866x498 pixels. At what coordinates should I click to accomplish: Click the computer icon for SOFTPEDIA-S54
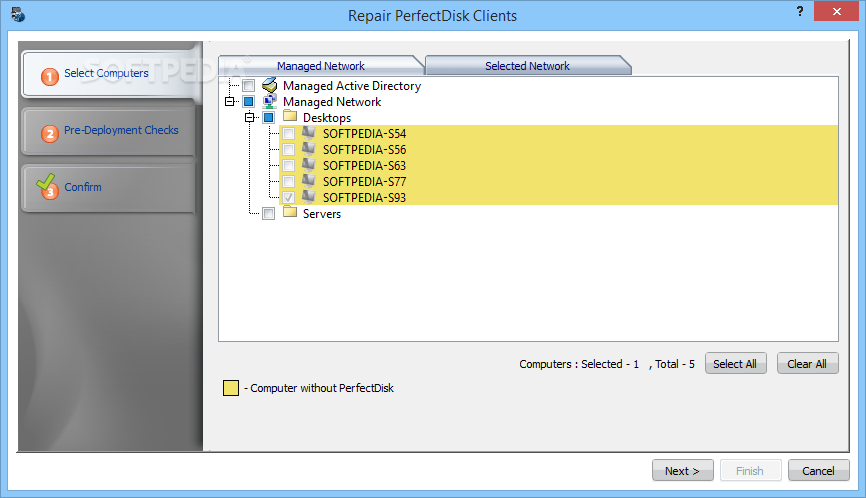click(308, 133)
